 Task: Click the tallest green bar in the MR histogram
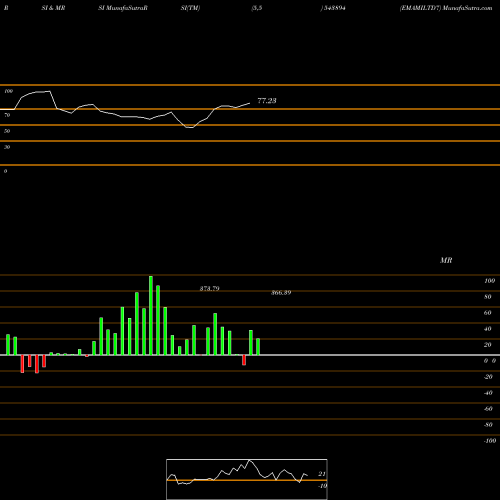(x=151, y=315)
